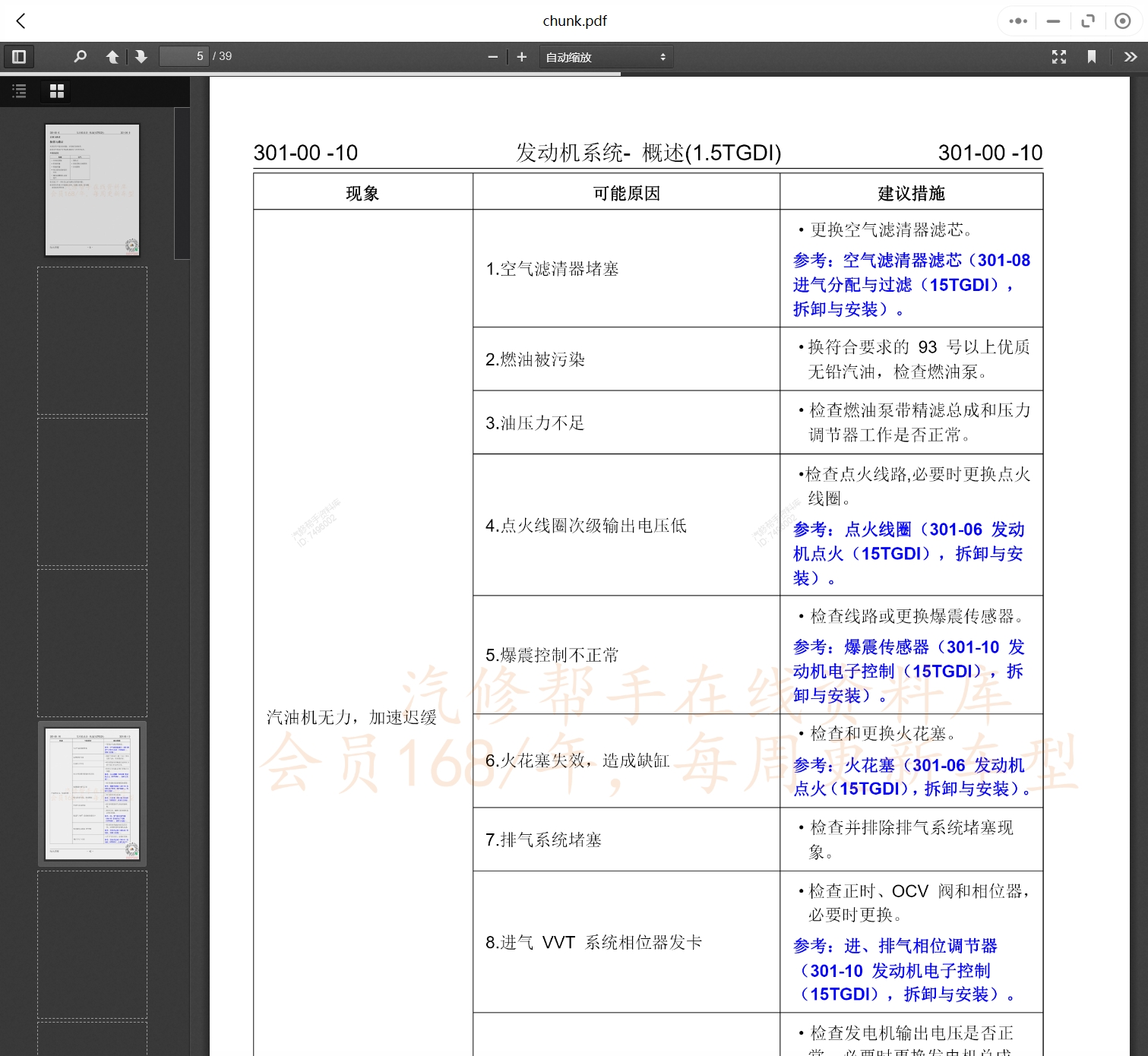1148x1056 pixels.
Task: Select the first page thumbnail
Action: [x=92, y=188]
